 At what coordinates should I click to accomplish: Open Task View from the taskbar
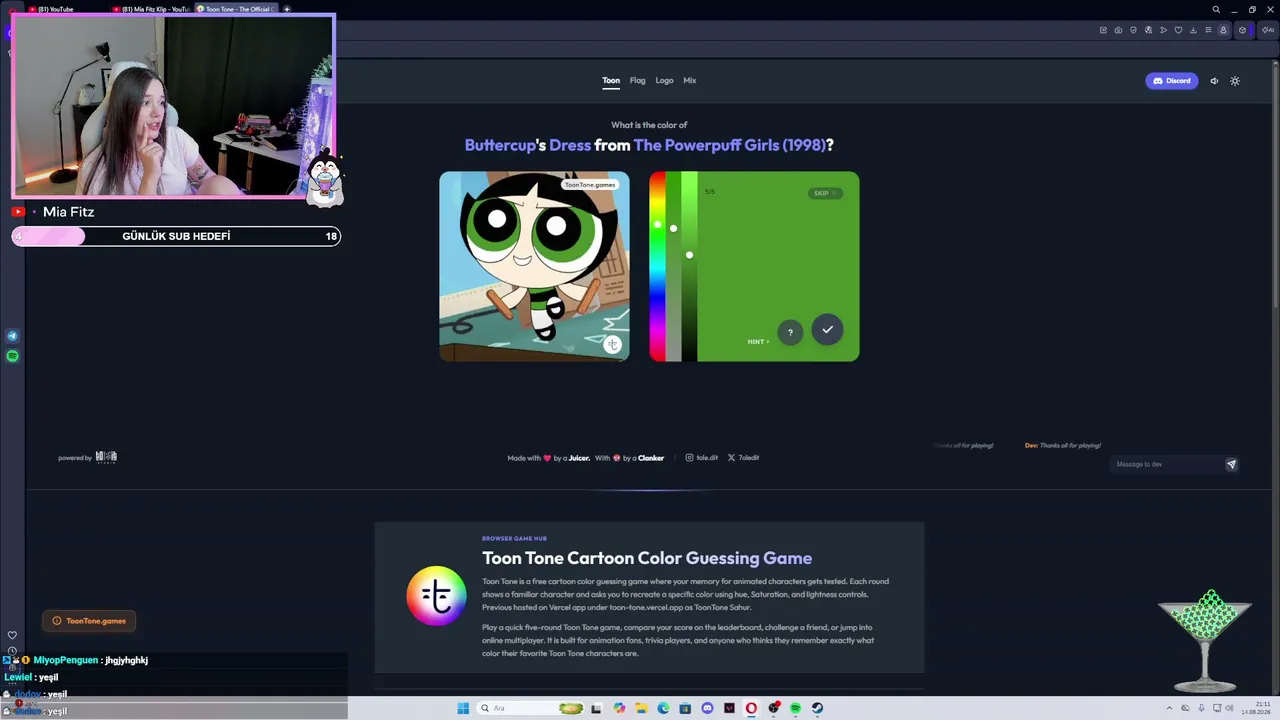click(597, 708)
